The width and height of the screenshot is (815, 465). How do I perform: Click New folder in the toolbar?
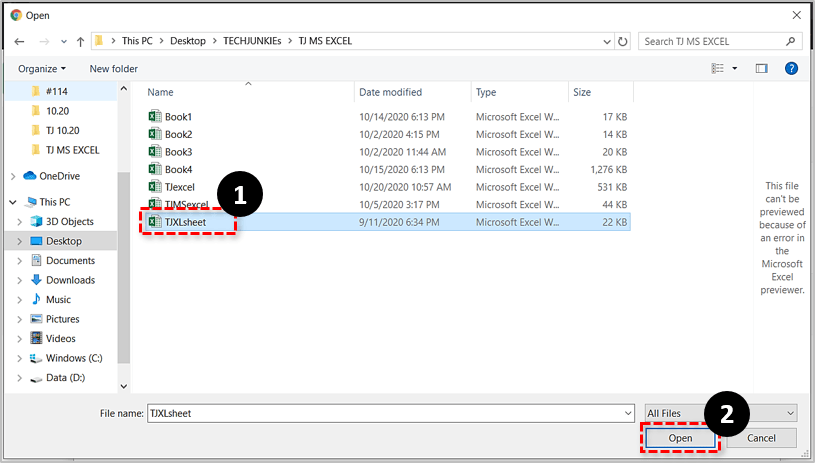(113, 68)
